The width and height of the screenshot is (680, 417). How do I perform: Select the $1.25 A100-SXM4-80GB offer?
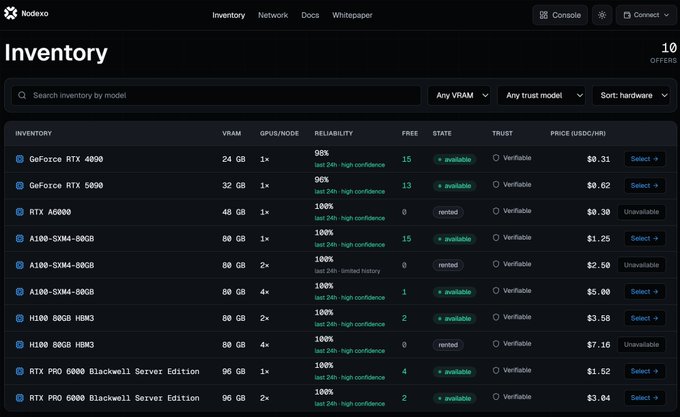pyautogui.click(x=644, y=238)
